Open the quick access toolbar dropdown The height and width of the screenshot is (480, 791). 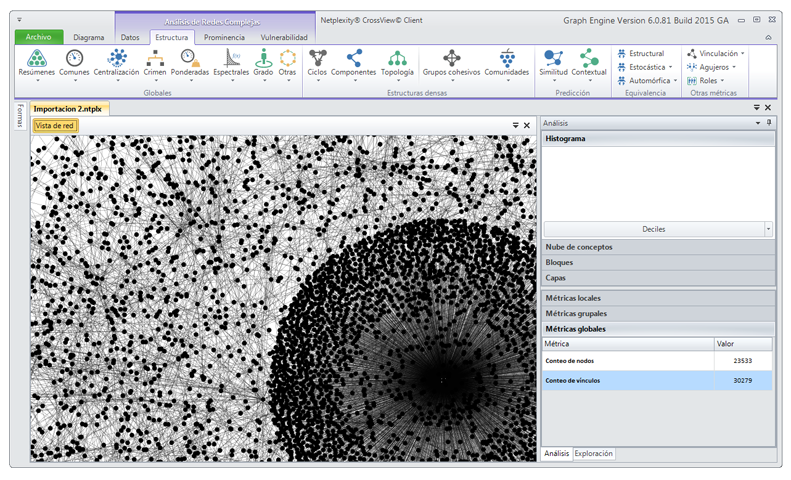pos(19,20)
